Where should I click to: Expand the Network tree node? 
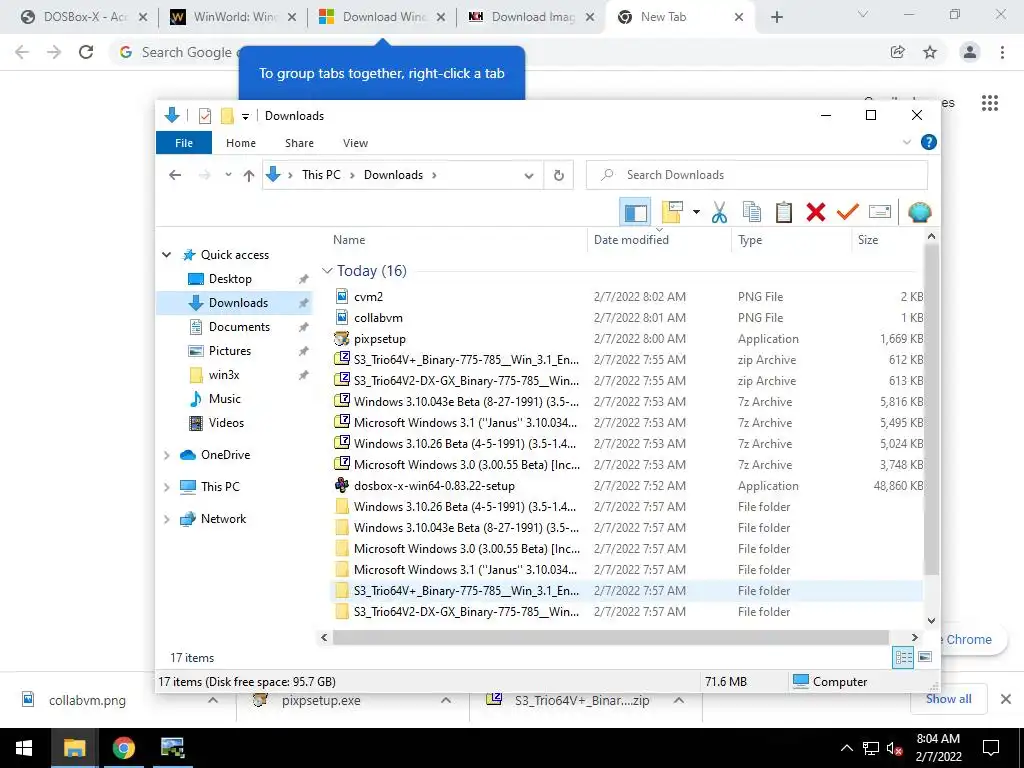click(167, 519)
